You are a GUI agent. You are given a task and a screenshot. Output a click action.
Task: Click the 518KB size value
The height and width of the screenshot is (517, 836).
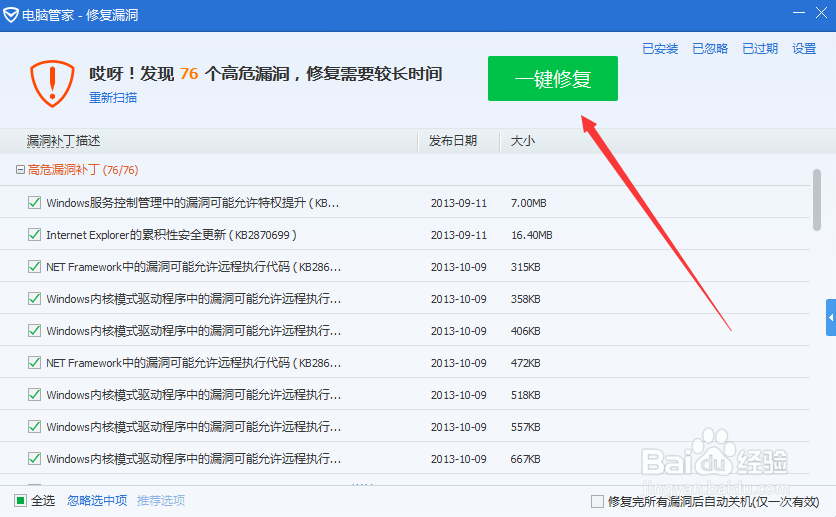pyautogui.click(x=525, y=395)
